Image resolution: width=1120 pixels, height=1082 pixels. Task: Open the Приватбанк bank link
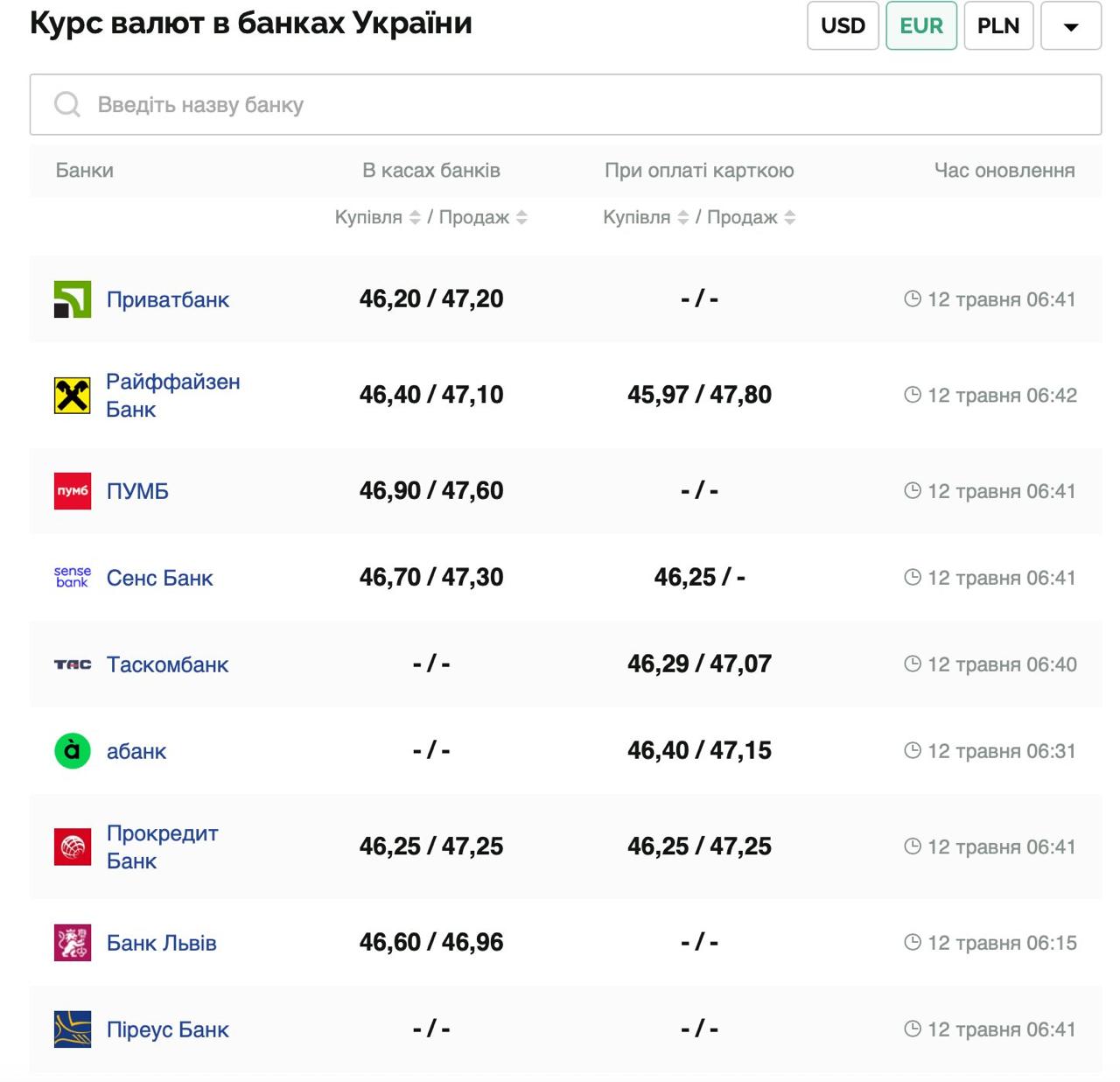pos(168,299)
